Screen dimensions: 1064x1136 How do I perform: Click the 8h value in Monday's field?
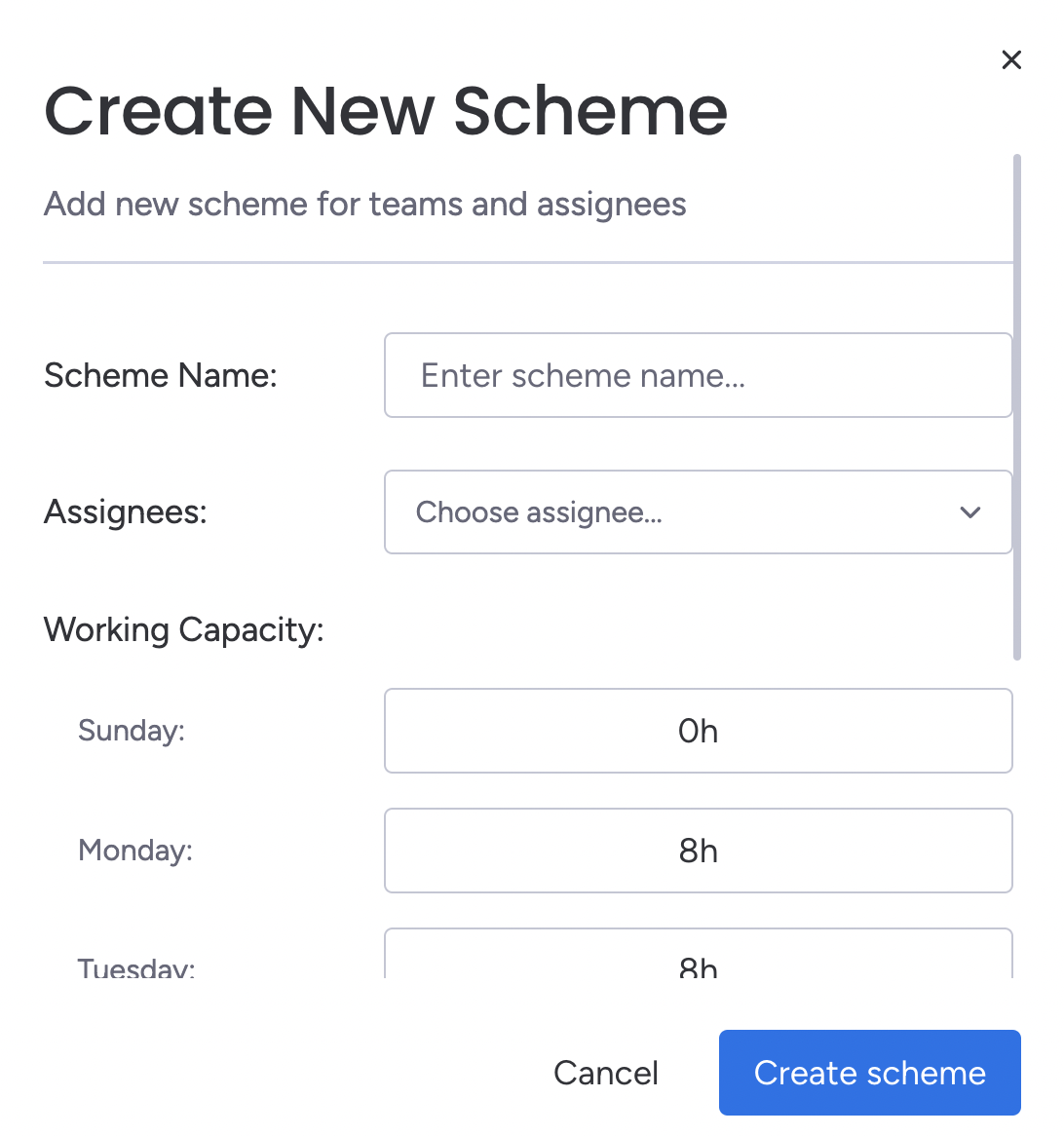[699, 852]
